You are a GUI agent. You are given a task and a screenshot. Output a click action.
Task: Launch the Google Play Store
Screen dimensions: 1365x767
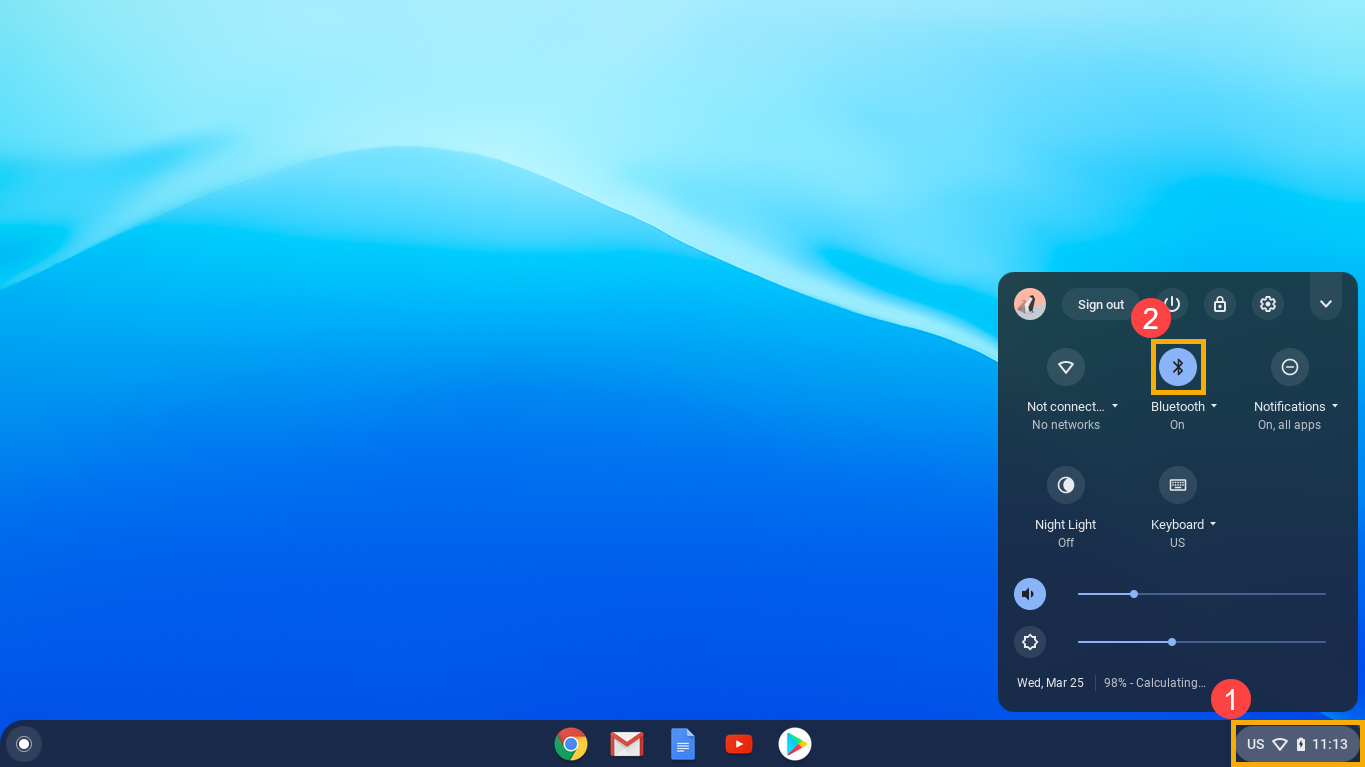[x=794, y=743]
